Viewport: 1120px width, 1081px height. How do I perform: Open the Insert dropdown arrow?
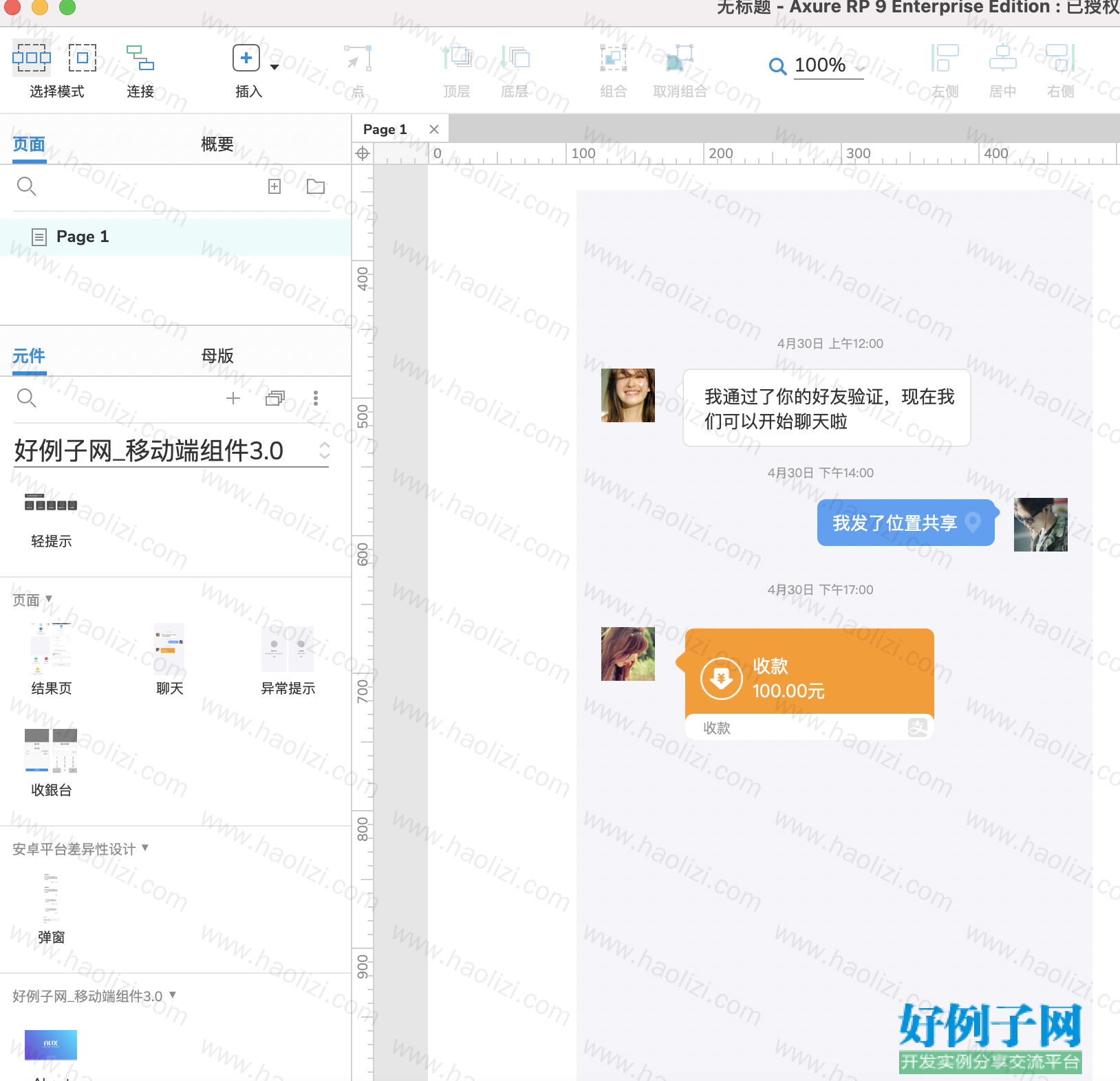click(274, 67)
